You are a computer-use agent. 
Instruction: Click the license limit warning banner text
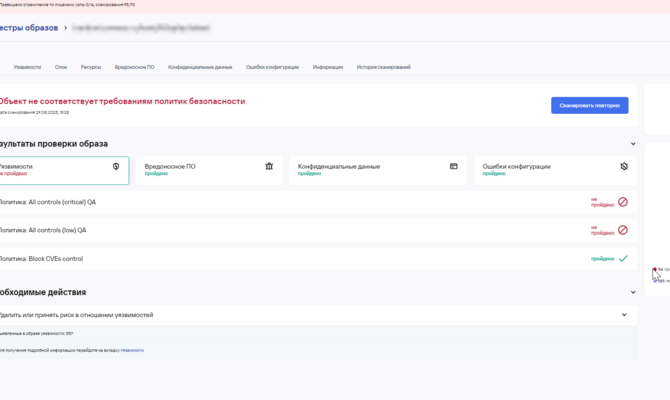click(68, 5)
